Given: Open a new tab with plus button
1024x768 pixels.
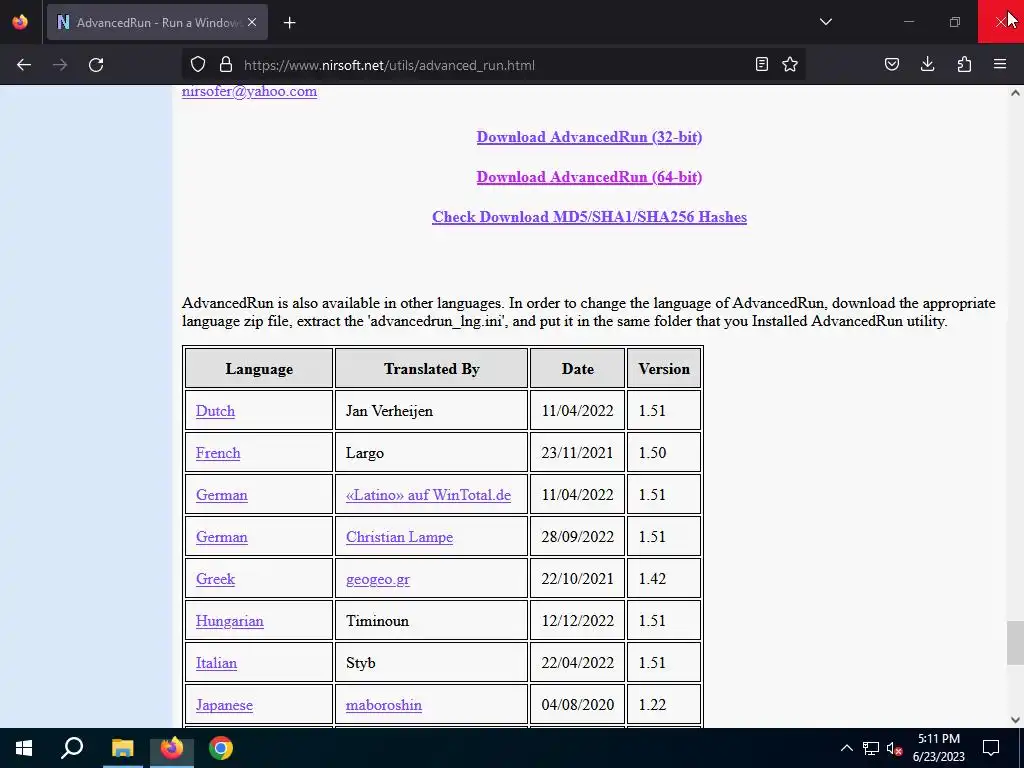Looking at the screenshot, I should (290, 23).
